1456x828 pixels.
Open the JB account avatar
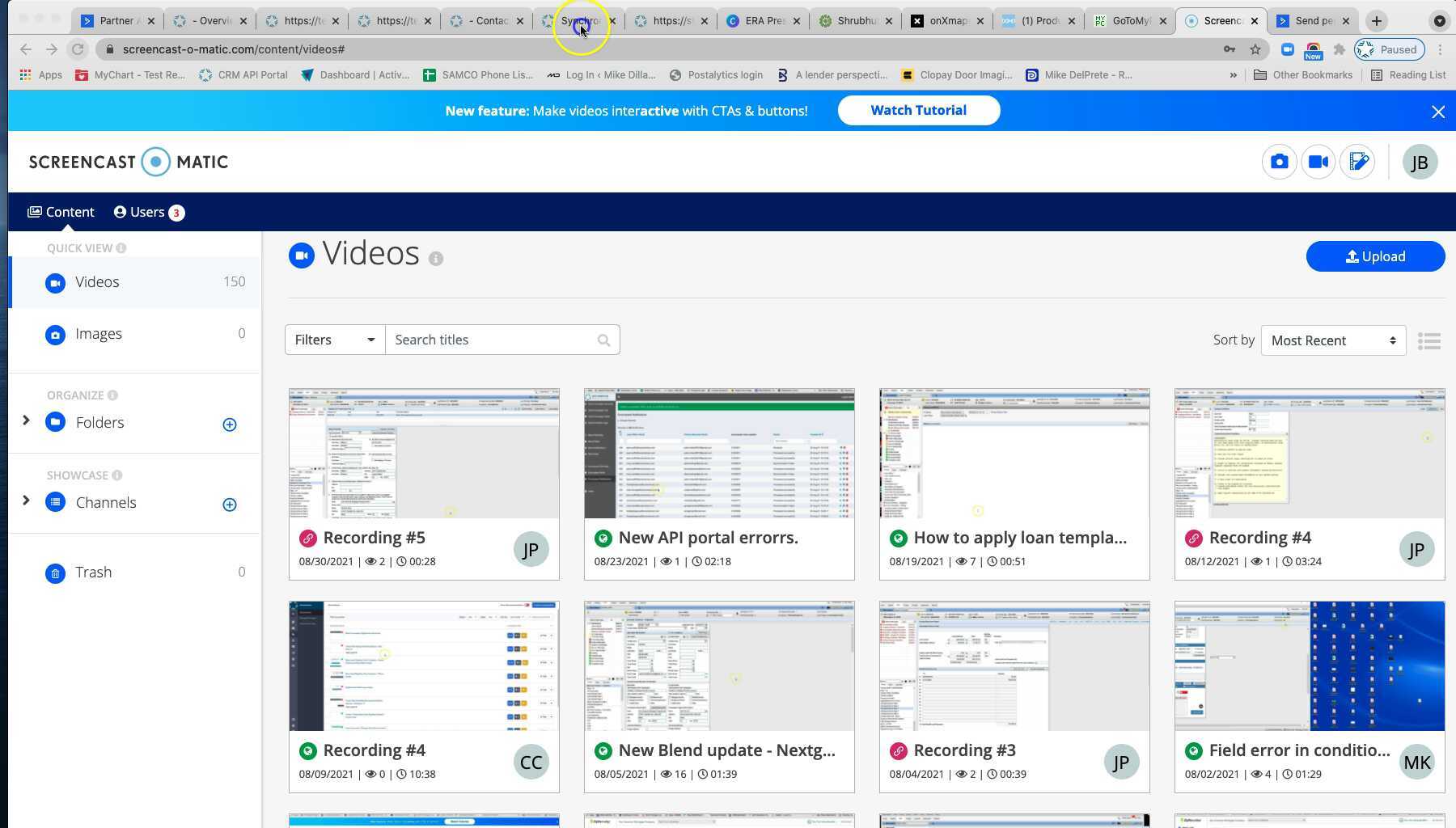pyautogui.click(x=1420, y=163)
